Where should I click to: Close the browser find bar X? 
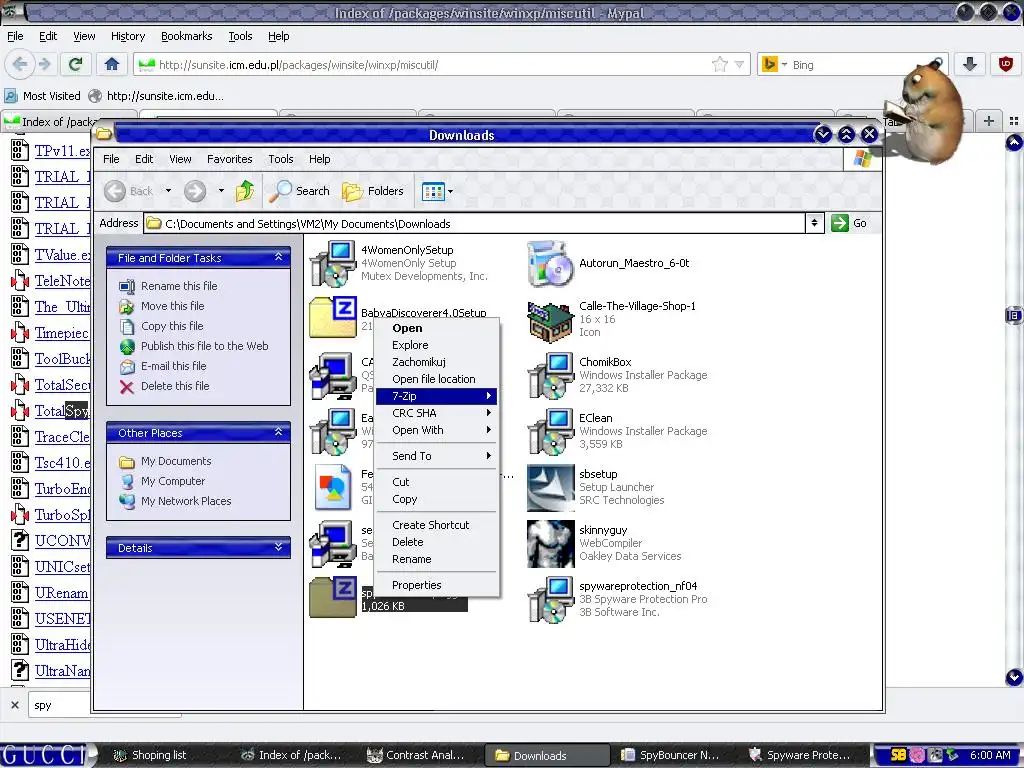click(x=15, y=705)
